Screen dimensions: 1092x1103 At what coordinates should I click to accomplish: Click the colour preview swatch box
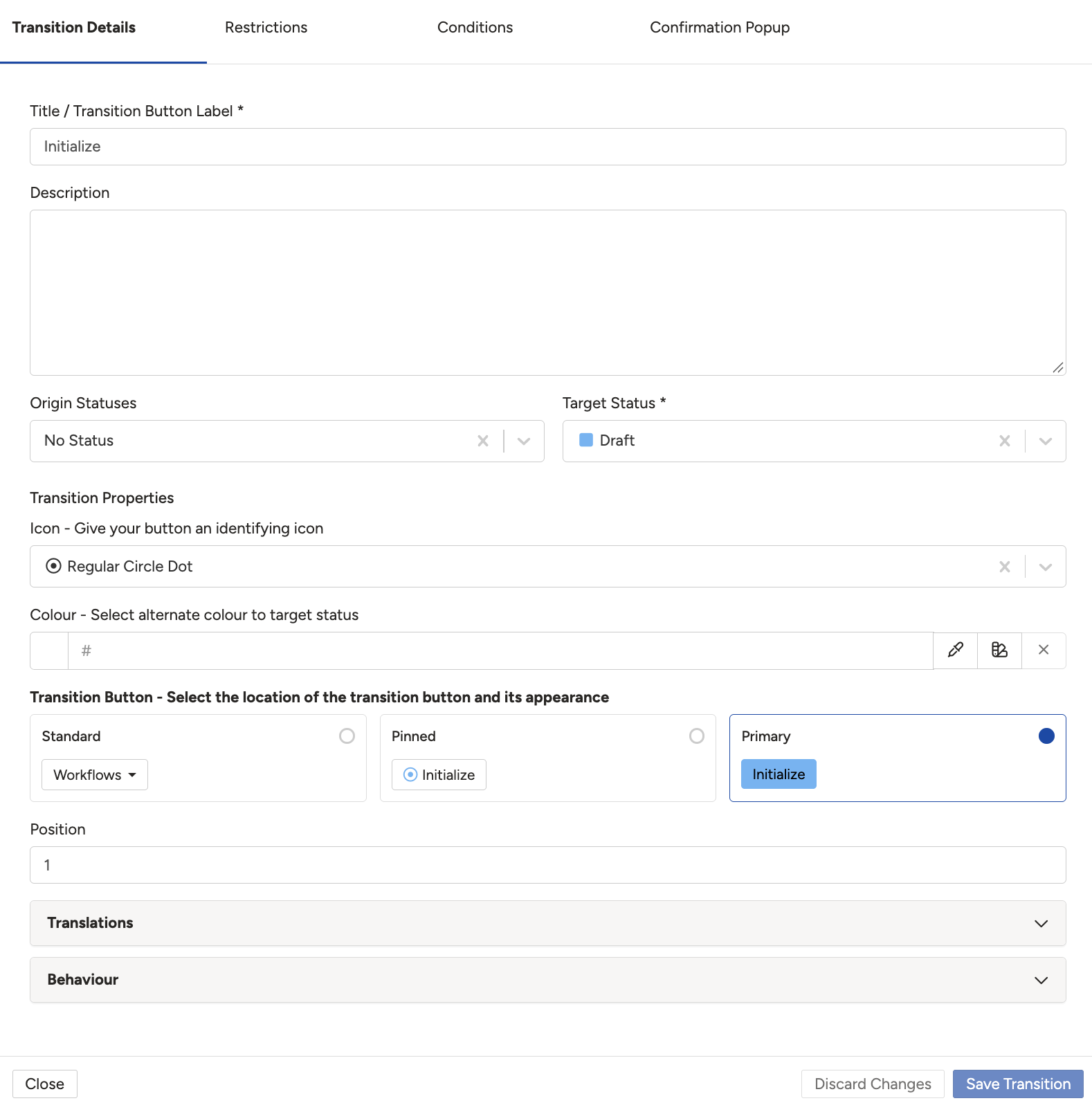tap(49, 650)
